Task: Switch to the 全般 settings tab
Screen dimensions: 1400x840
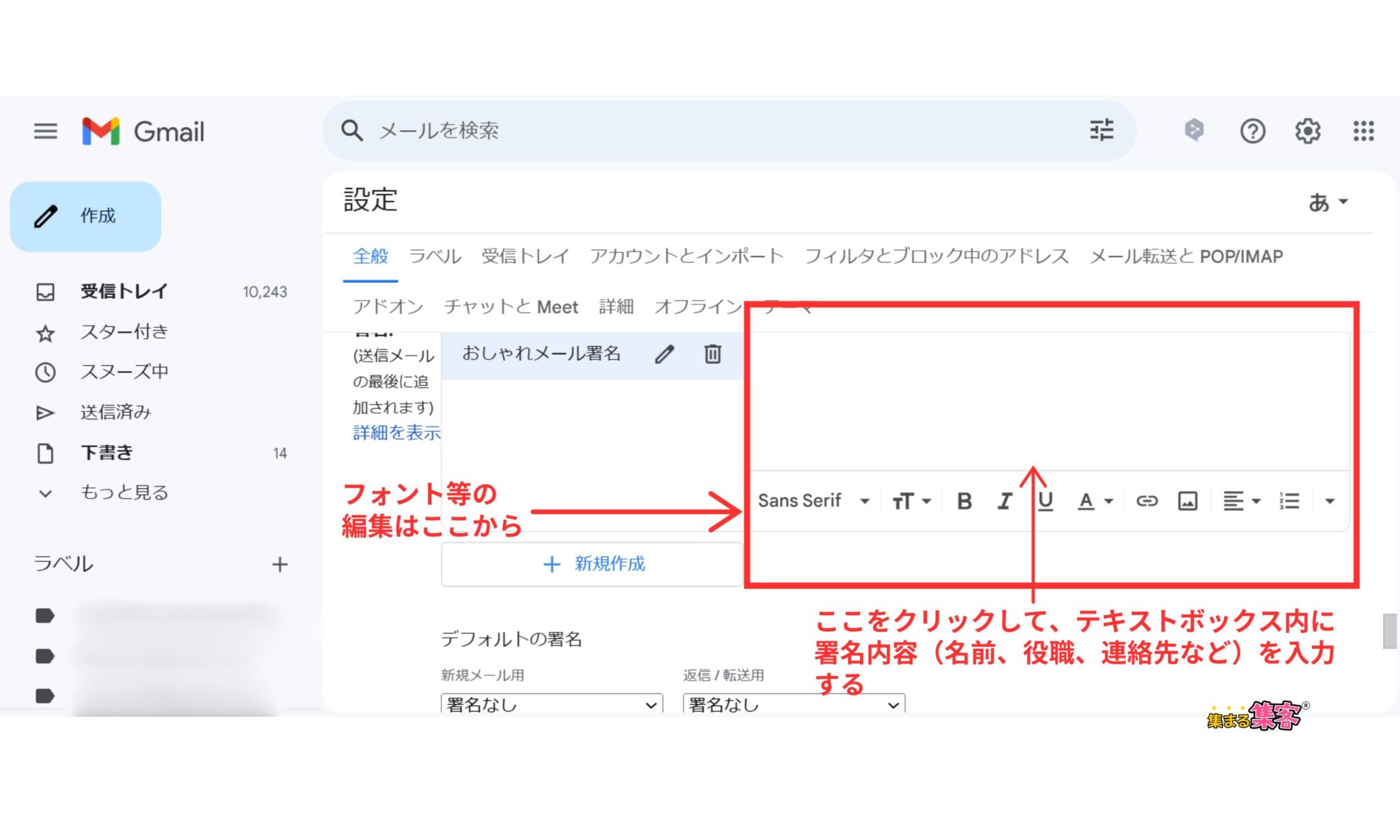Action: point(371,256)
